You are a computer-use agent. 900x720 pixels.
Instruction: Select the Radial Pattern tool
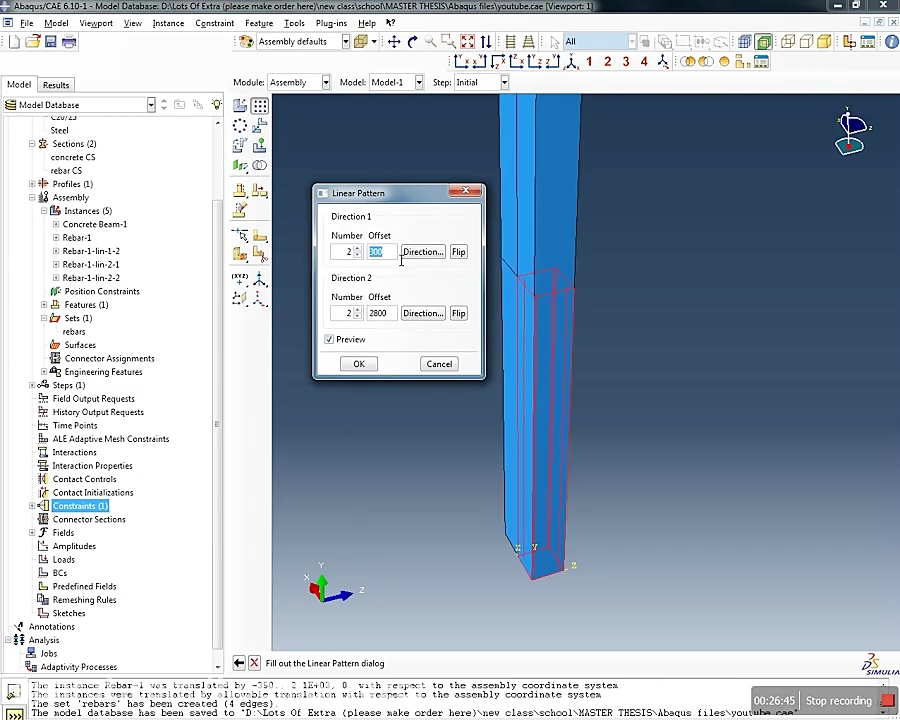point(240,126)
